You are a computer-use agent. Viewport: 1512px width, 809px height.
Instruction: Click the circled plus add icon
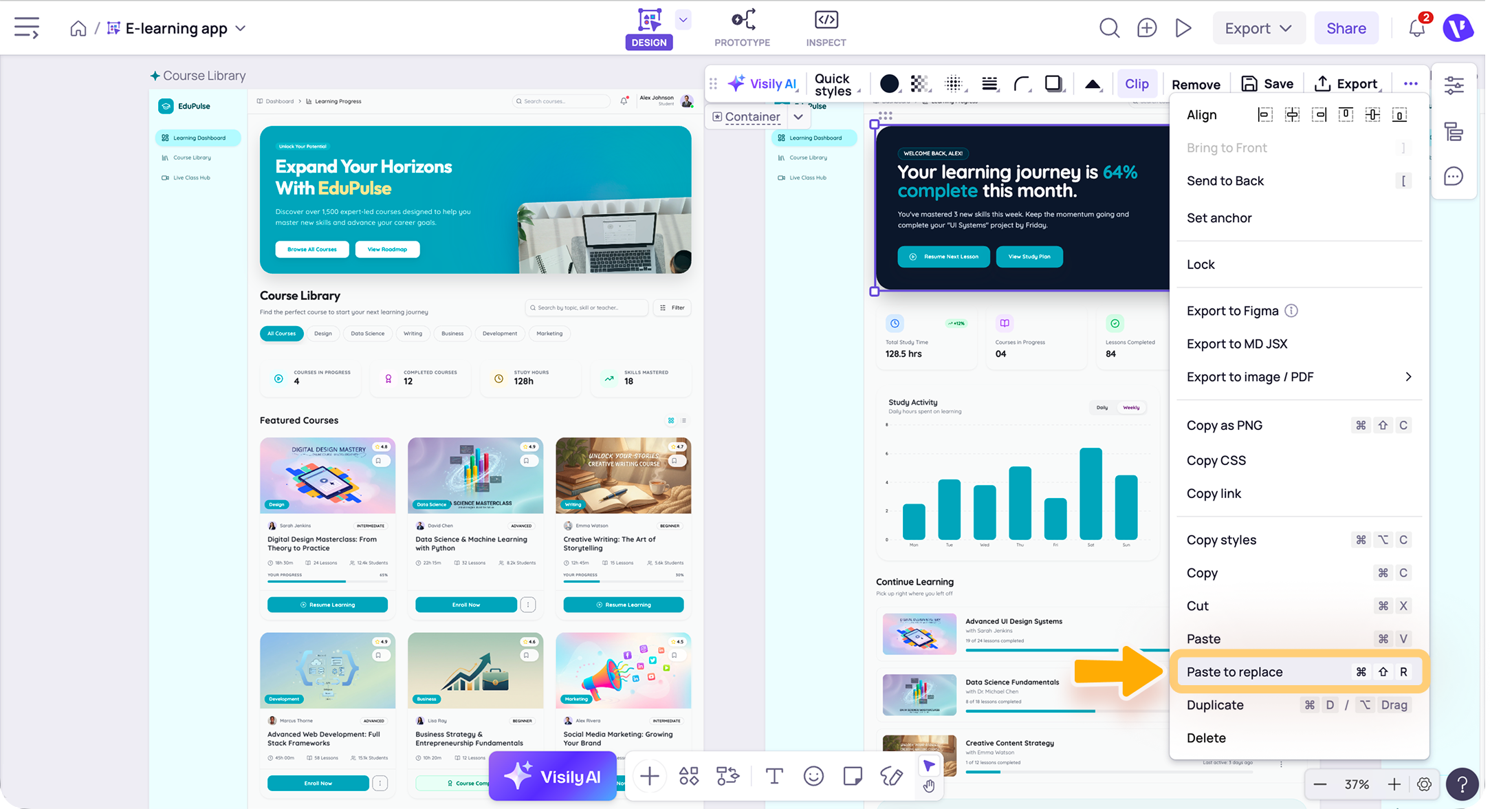point(1146,28)
